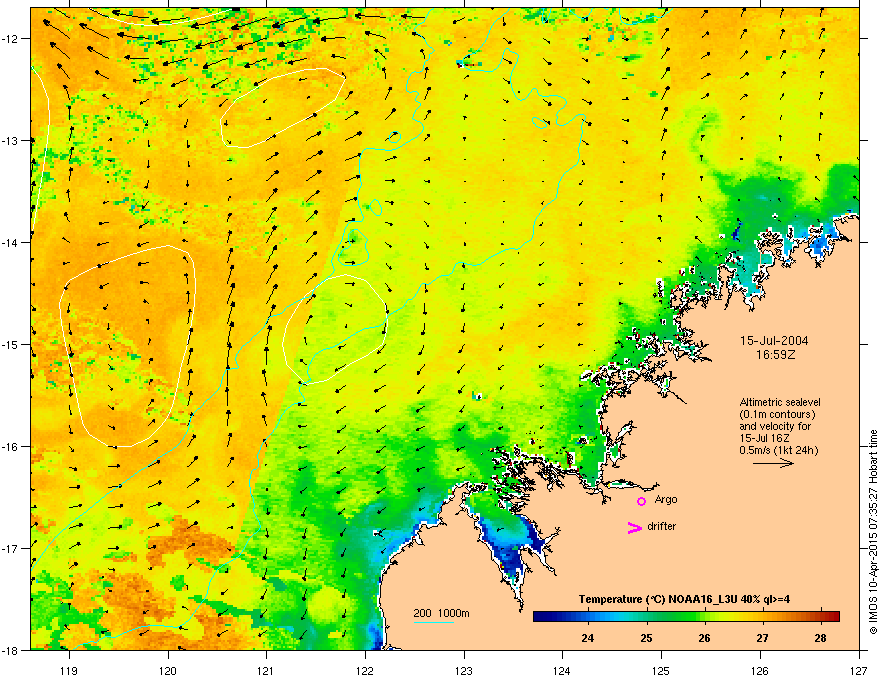Click the latitude axis label '-15'
The image size is (880, 680).
point(10,344)
